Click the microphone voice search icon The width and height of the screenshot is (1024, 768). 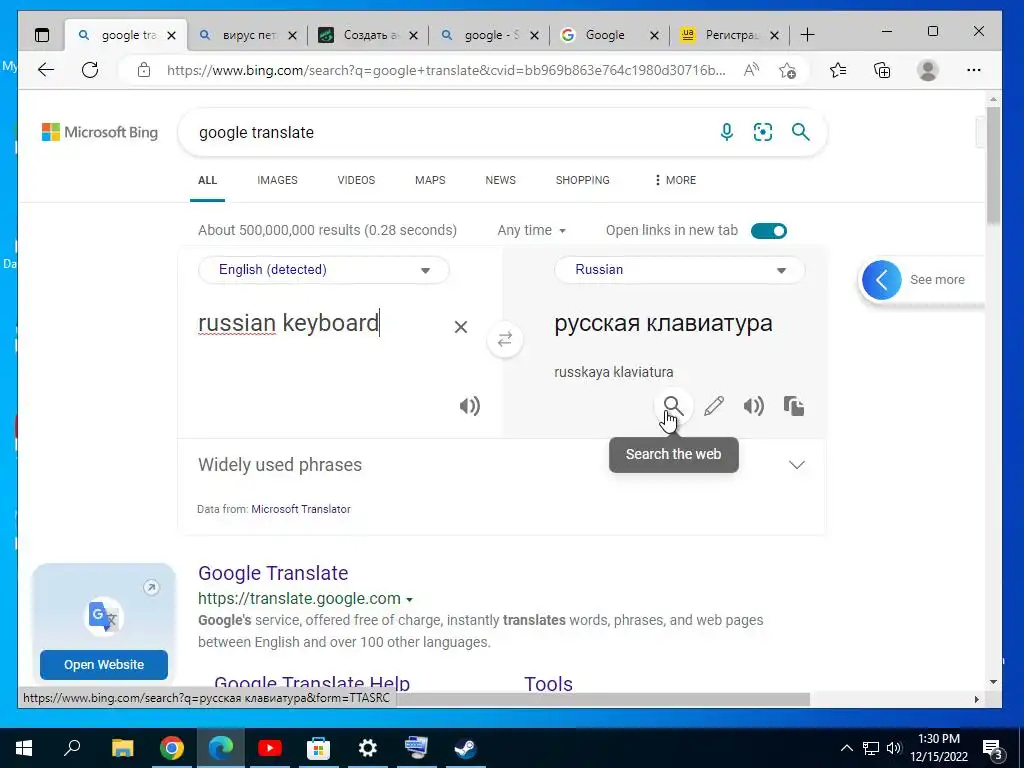(x=726, y=132)
